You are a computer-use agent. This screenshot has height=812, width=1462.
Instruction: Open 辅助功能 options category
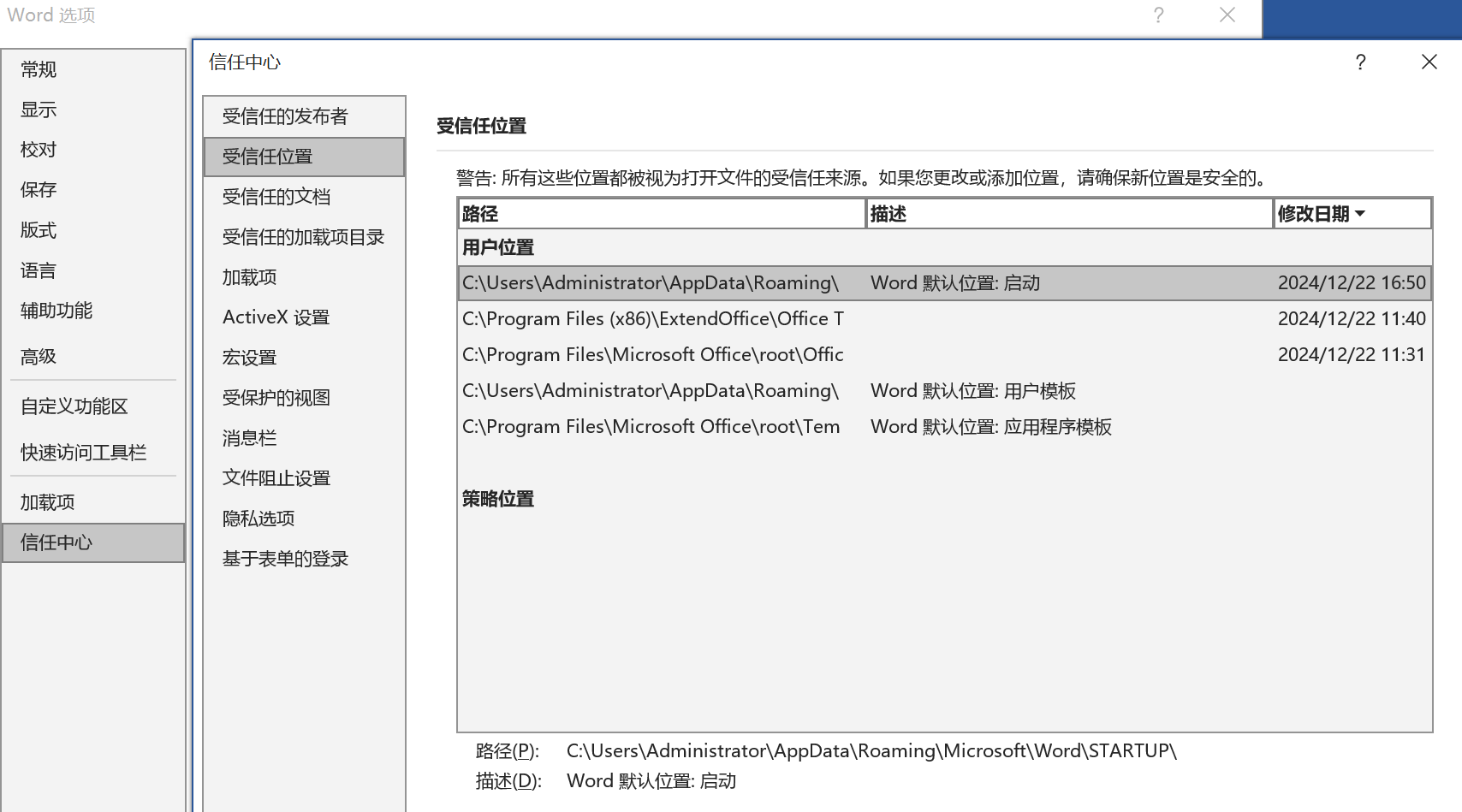[93, 311]
